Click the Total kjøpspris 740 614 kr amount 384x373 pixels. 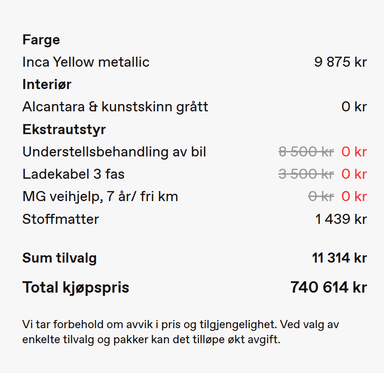pos(329,287)
